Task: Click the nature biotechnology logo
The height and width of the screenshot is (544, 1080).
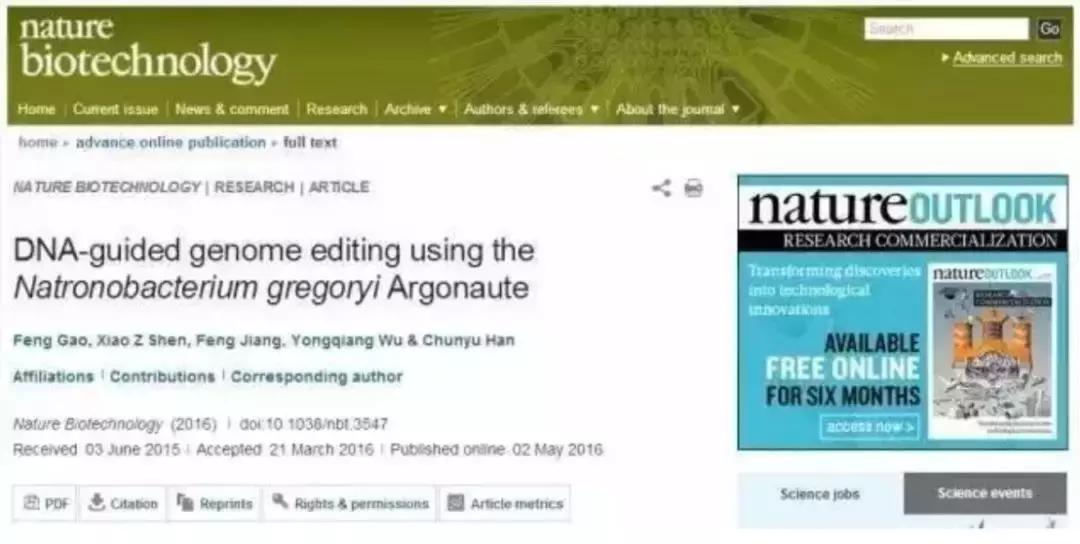Action: coord(148,47)
